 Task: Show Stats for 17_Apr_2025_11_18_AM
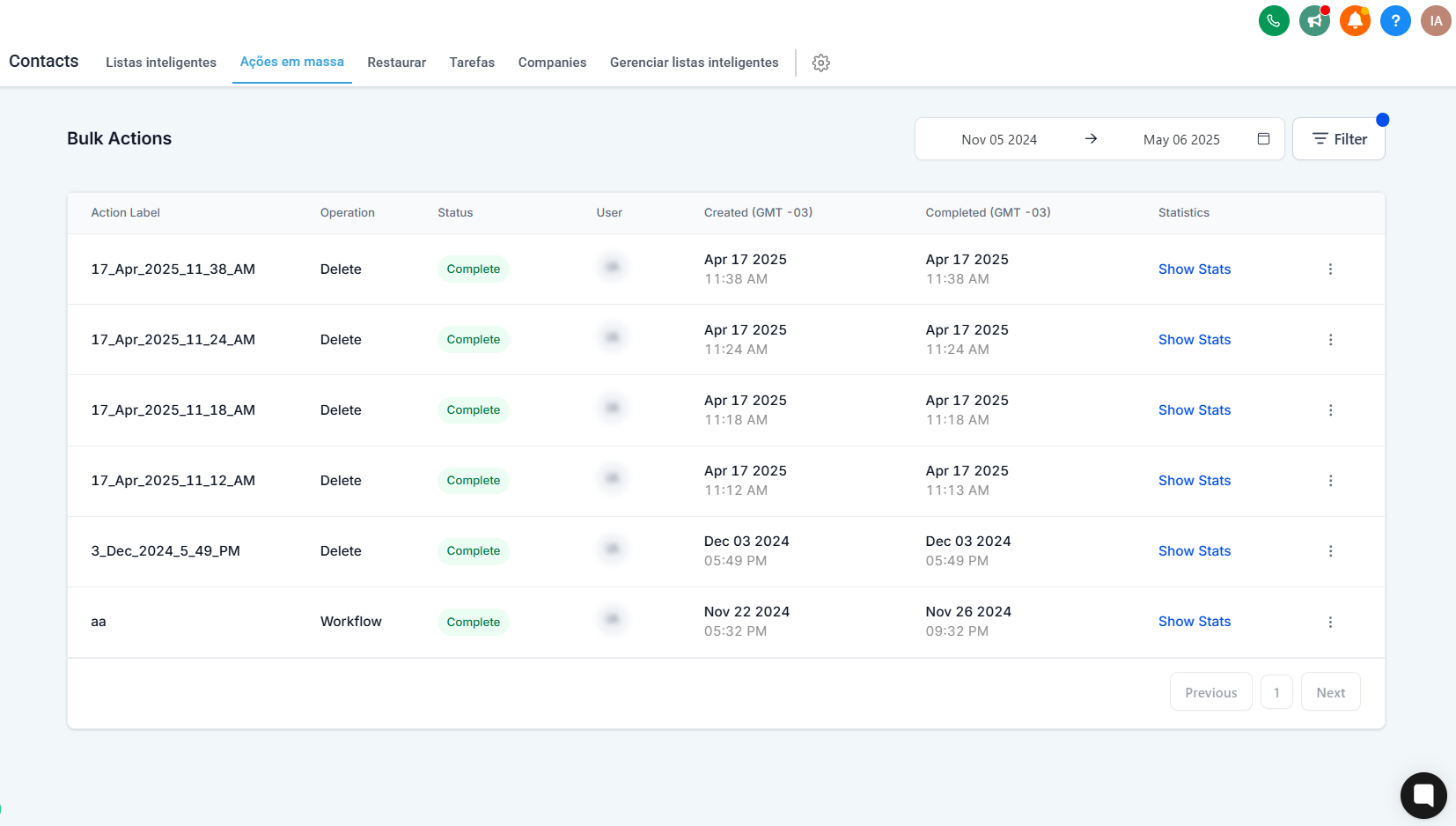pyautogui.click(x=1195, y=410)
